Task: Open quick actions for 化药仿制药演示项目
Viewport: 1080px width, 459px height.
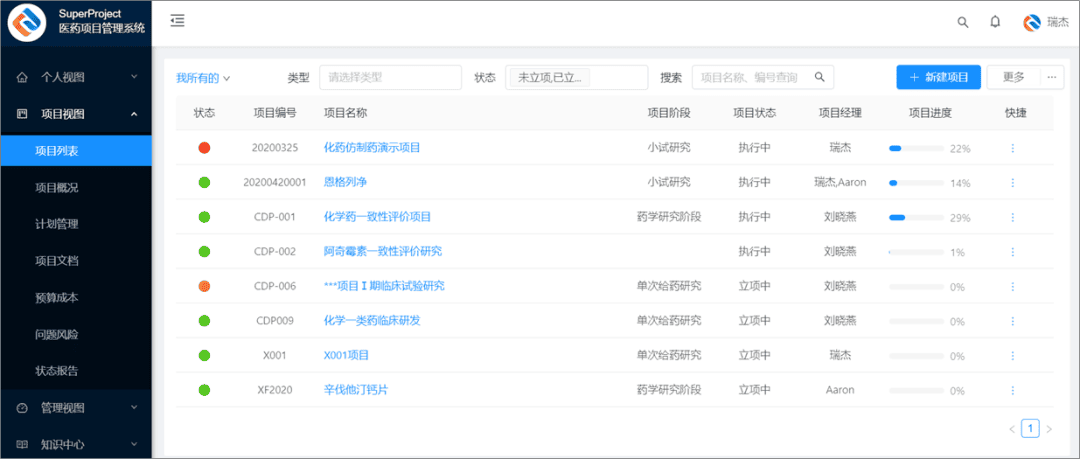Action: (1012, 148)
